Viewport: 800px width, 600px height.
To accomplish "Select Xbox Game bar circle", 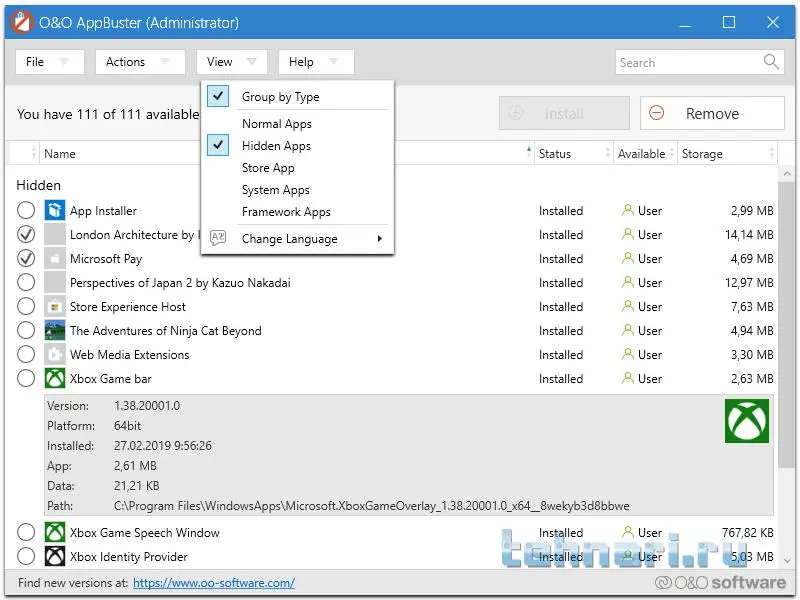I will (x=26, y=378).
